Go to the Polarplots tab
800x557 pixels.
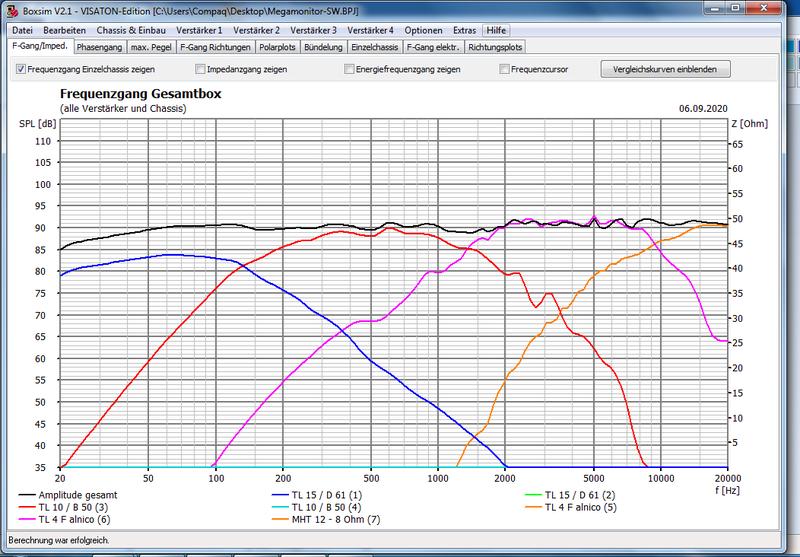pyautogui.click(x=280, y=47)
